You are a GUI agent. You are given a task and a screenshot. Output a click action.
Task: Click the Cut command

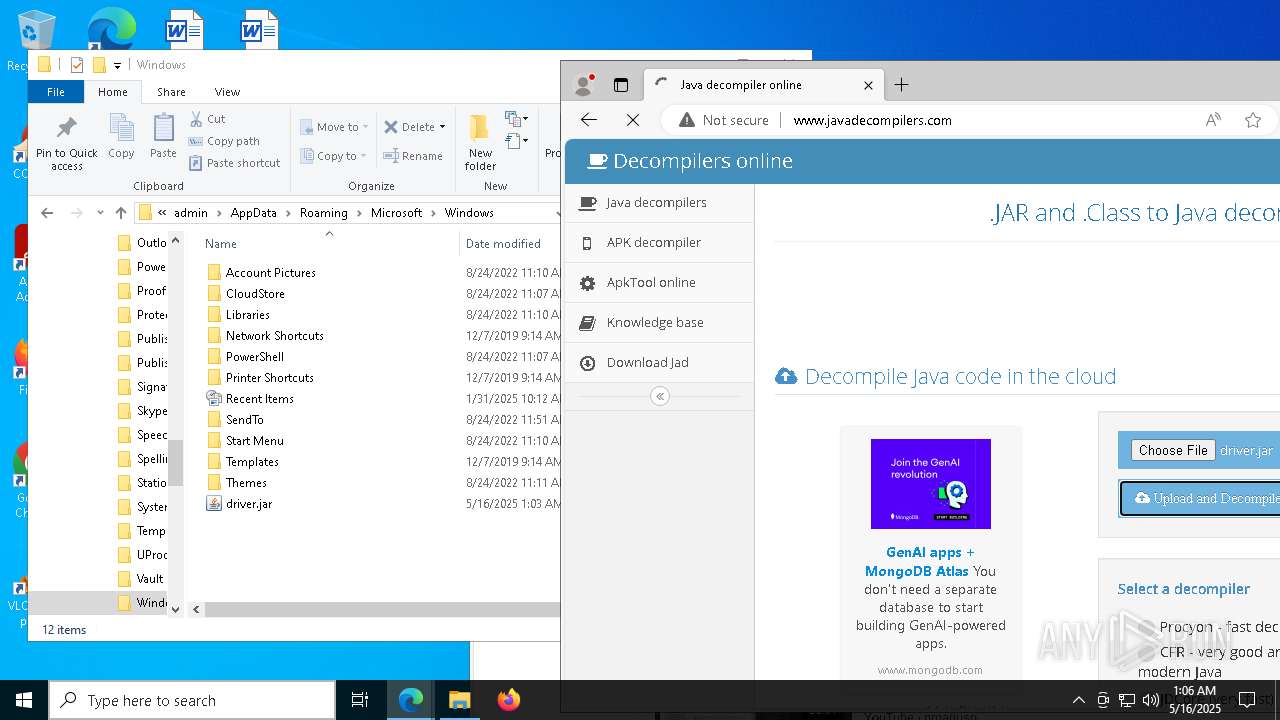click(x=207, y=119)
